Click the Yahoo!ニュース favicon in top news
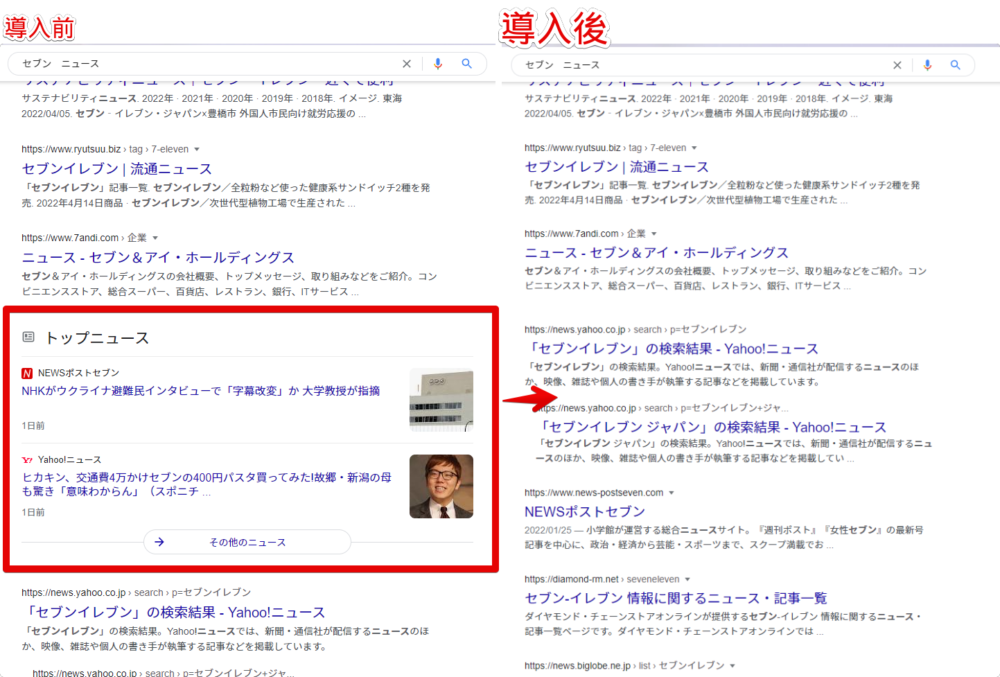The height and width of the screenshot is (677, 1000). point(27,459)
